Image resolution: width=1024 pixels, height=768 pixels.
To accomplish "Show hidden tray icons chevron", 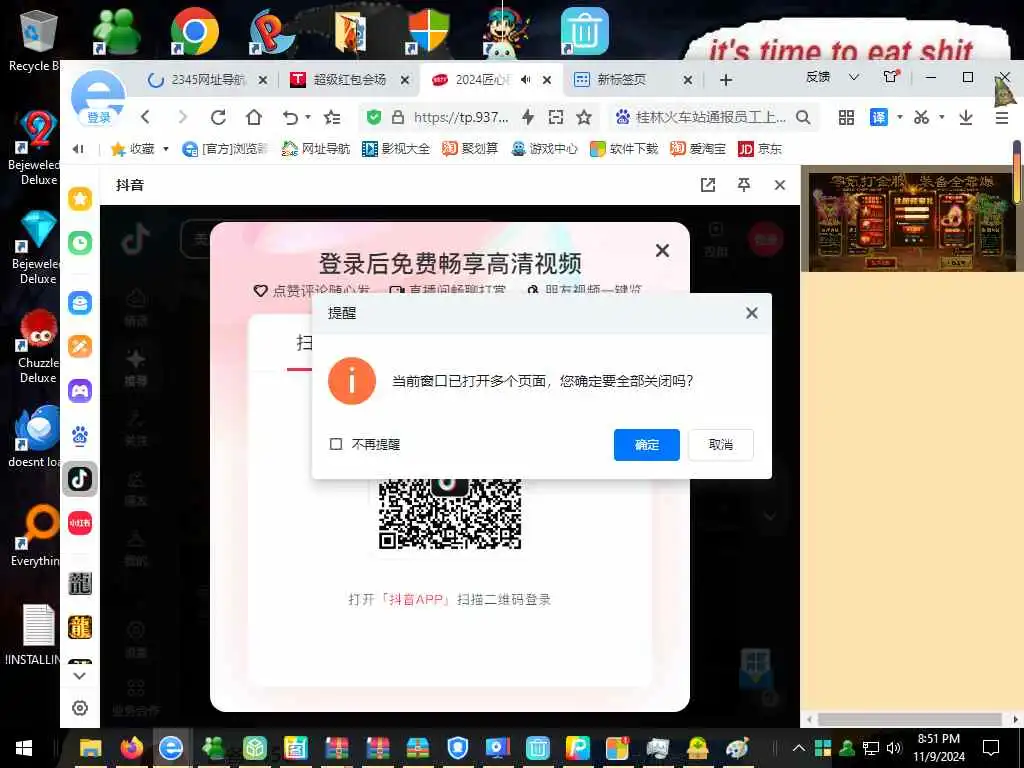I will pyautogui.click(x=799, y=748).
